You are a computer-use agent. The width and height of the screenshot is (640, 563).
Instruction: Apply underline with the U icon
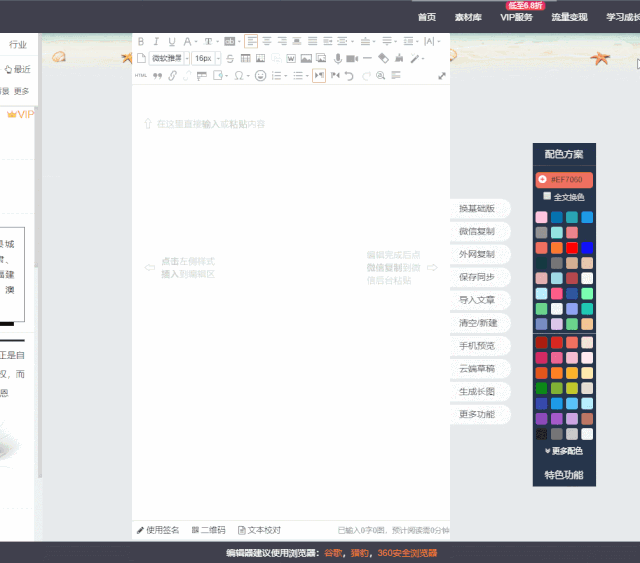(x=172, y=42)
